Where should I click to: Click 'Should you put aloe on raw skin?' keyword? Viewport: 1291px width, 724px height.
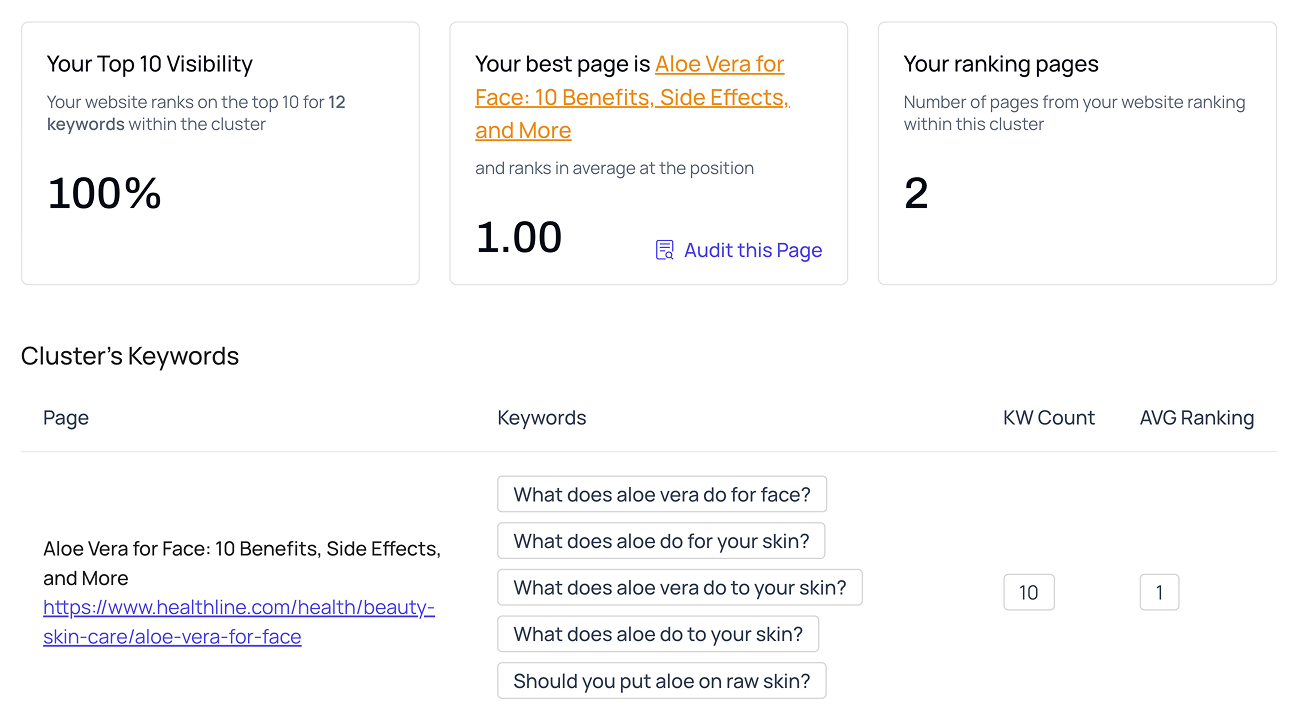pyautogui.click(x=661, y=681)
